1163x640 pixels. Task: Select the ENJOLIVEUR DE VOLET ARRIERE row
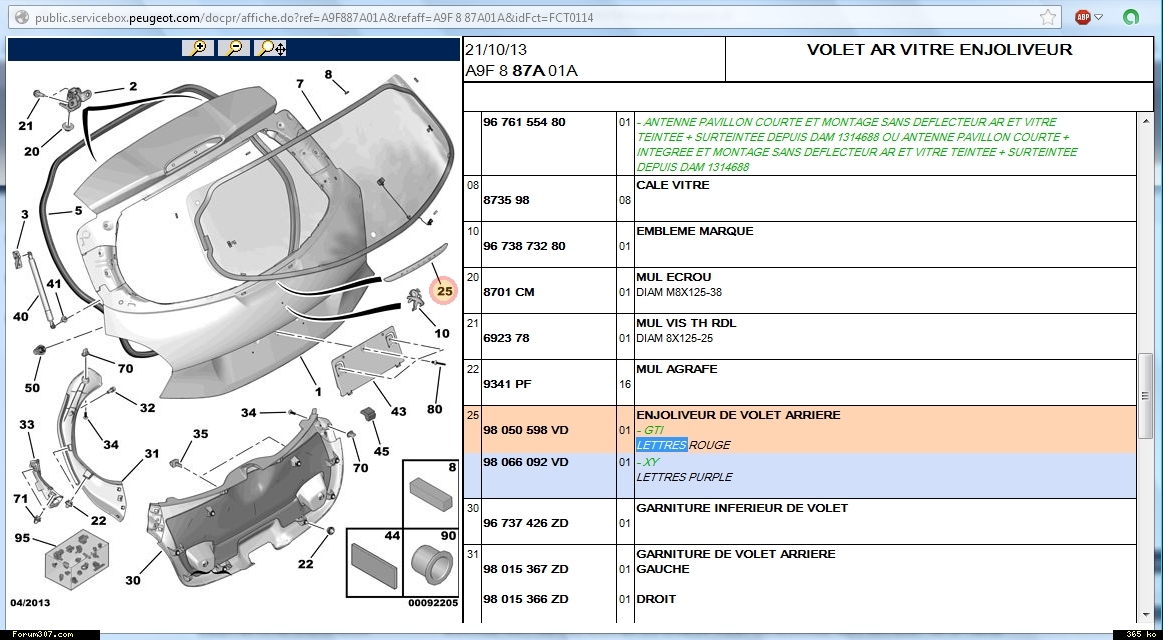(738, 415)
